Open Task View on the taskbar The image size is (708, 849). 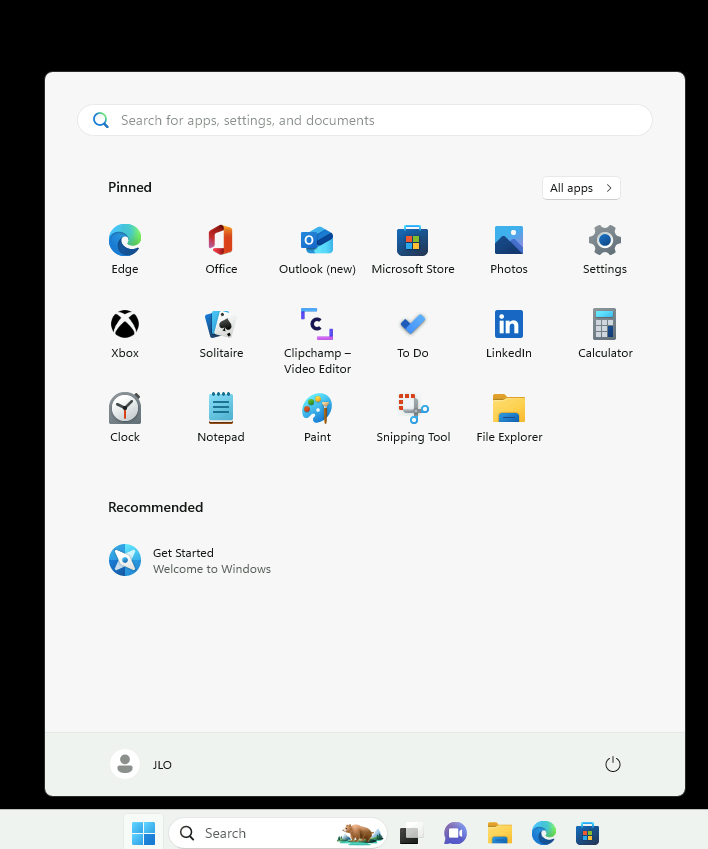pyautogui.click(x=411, y=833)
